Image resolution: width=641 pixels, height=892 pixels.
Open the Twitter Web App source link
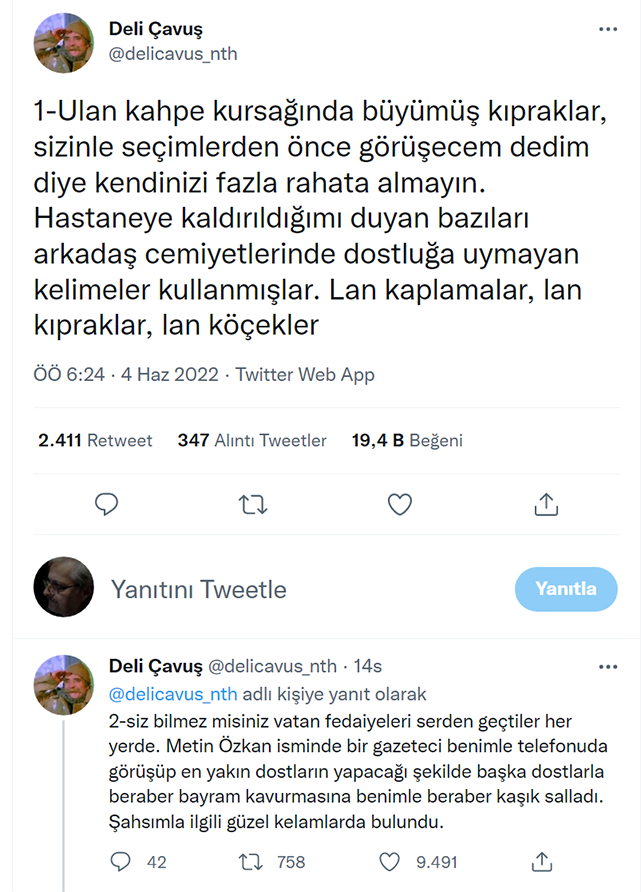tap(305, 375)
